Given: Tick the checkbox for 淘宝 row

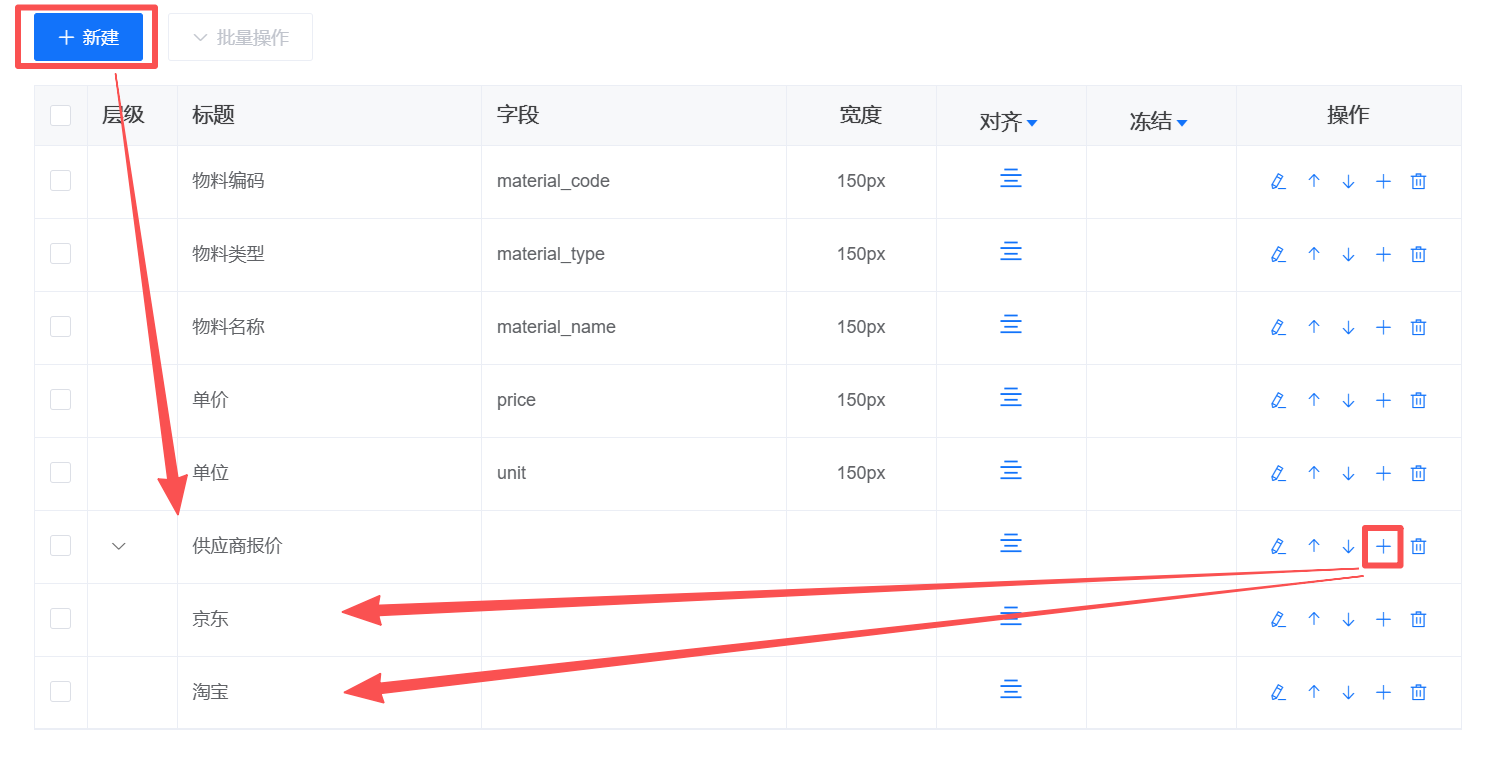Looking at the screenshot, I should (x=61, y=692).
